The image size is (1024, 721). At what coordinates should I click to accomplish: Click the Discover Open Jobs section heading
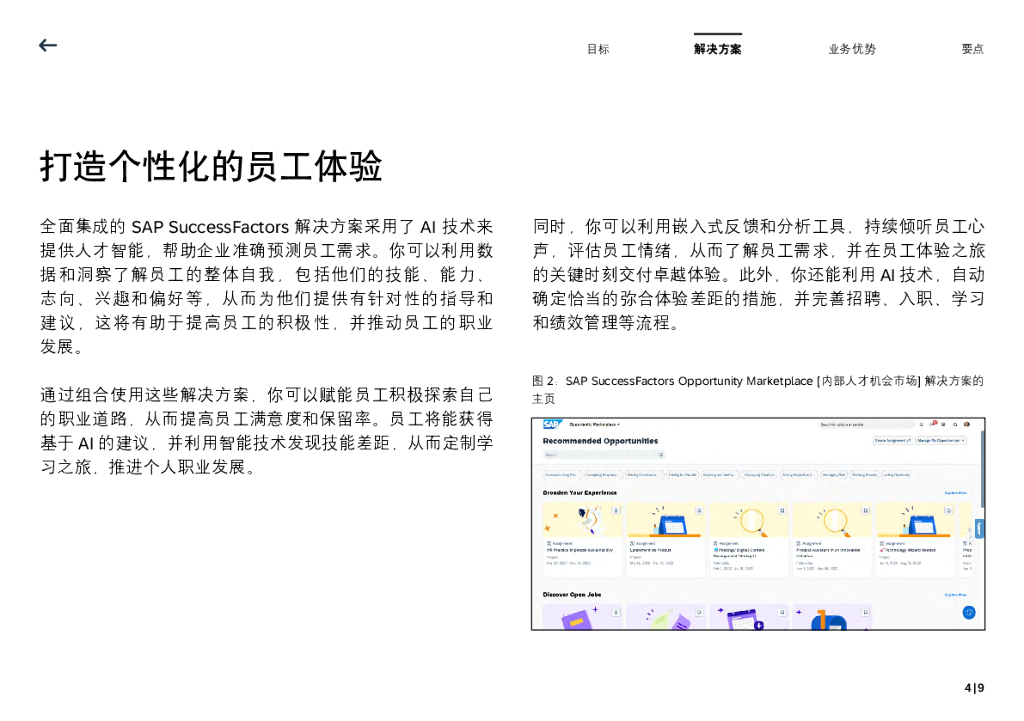572,595
